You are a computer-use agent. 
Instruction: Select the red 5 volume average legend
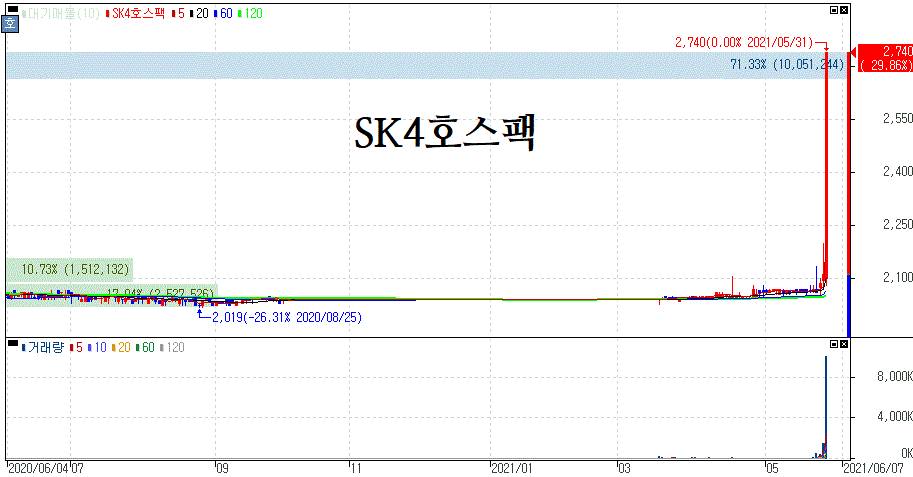(76, 348)
